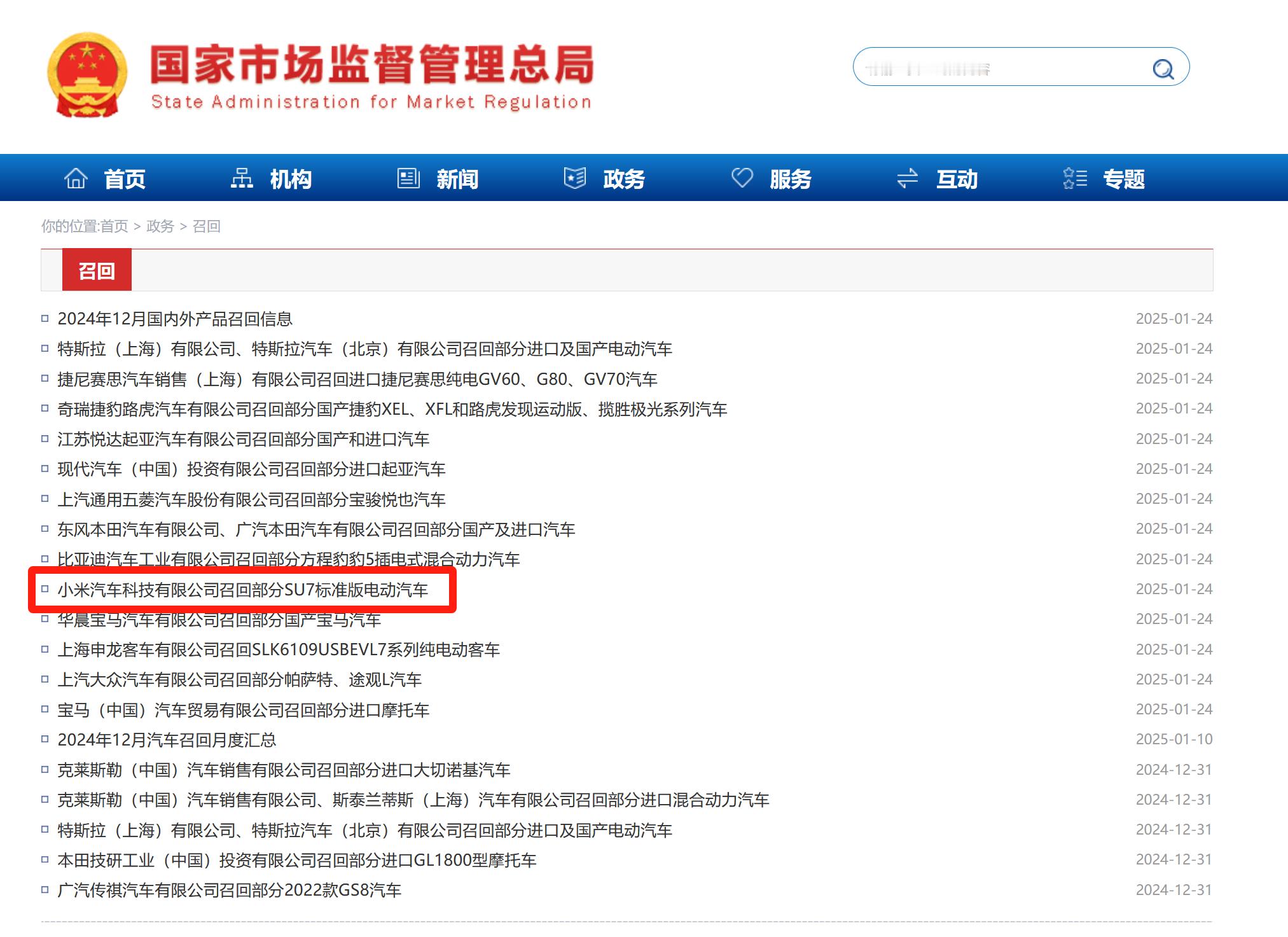Open the 新闻 navigation menu
The width and height of the screenshot is (1288, 937).
[x=457, y=179]
